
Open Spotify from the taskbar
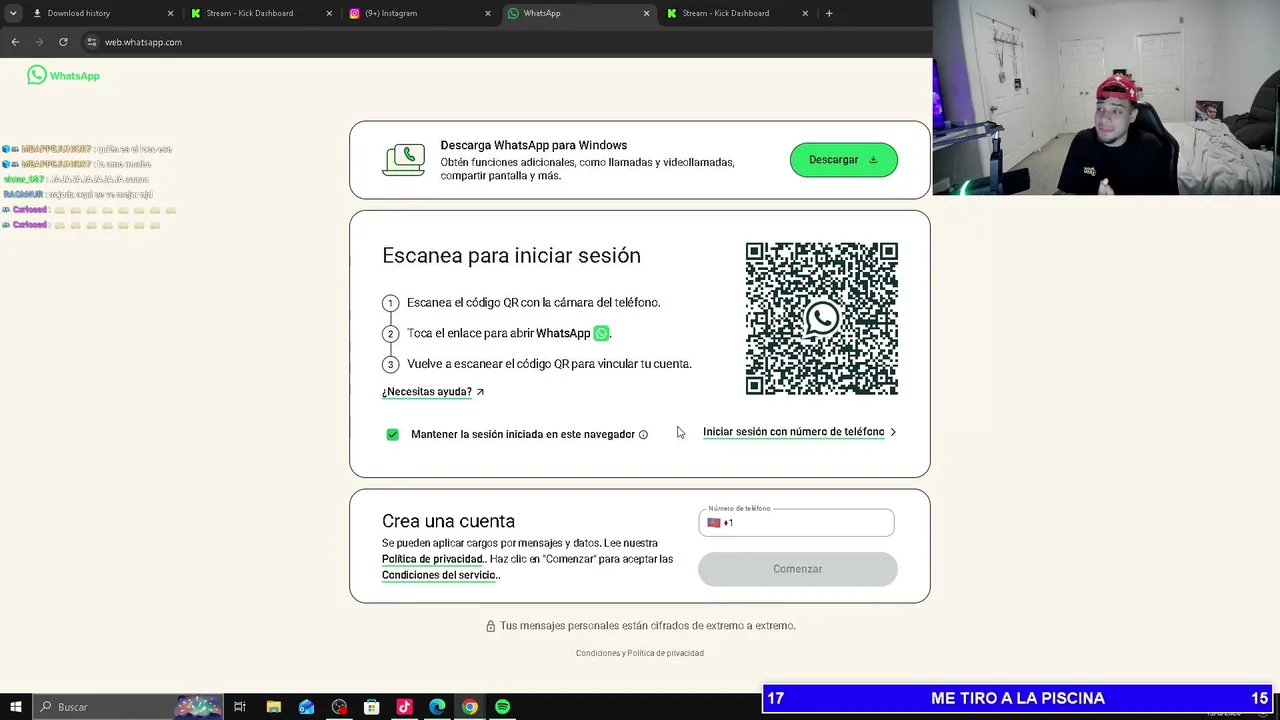point(502,707)
